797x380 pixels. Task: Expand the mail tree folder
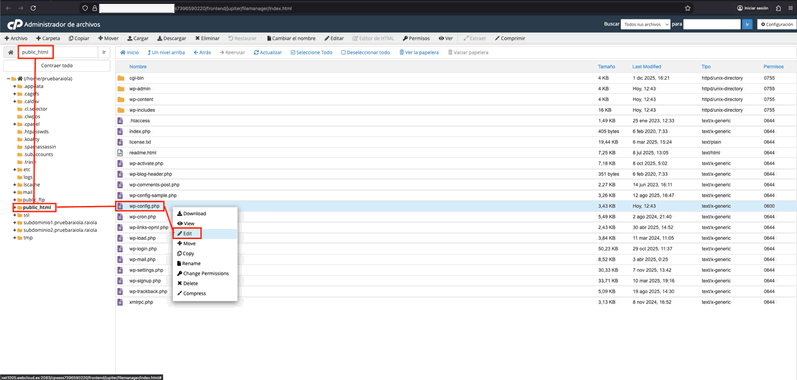coord(15,192)
